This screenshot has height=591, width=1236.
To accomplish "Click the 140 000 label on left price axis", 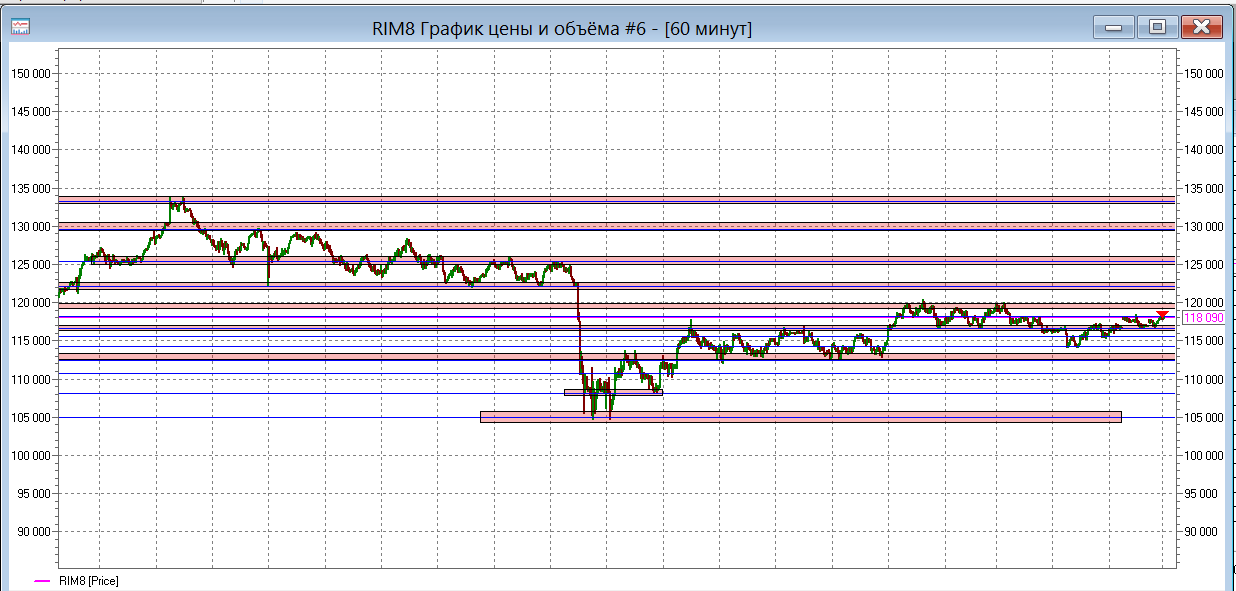I will (x=31, y=149).
